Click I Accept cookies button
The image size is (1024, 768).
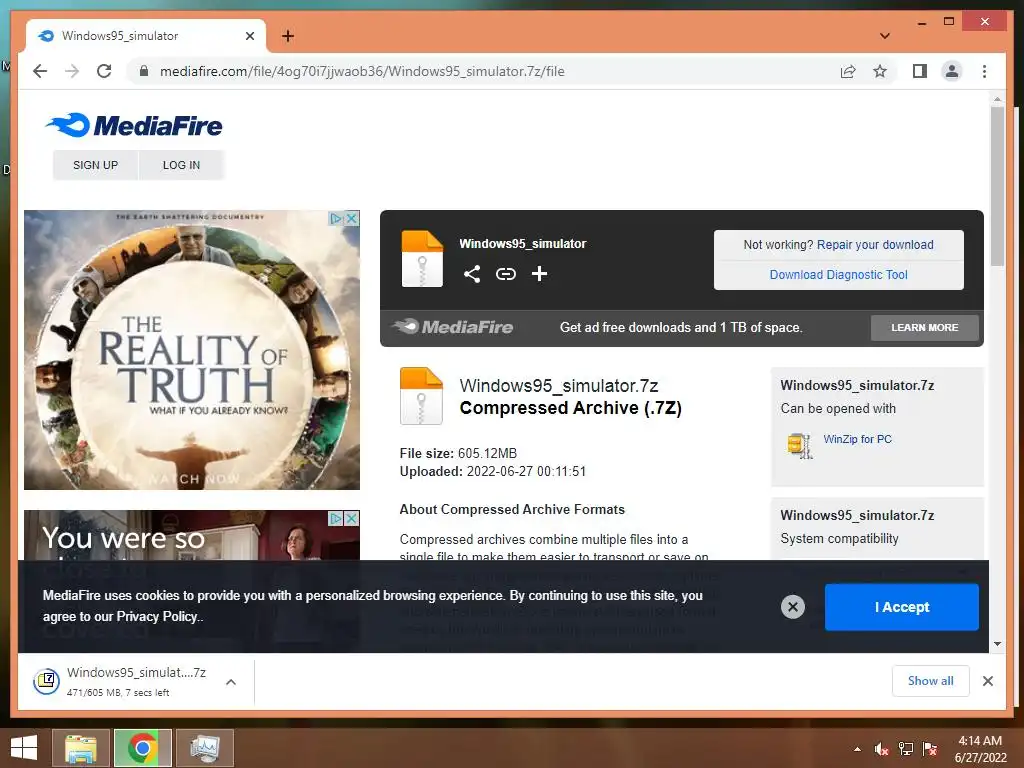(x=901, y=607)
